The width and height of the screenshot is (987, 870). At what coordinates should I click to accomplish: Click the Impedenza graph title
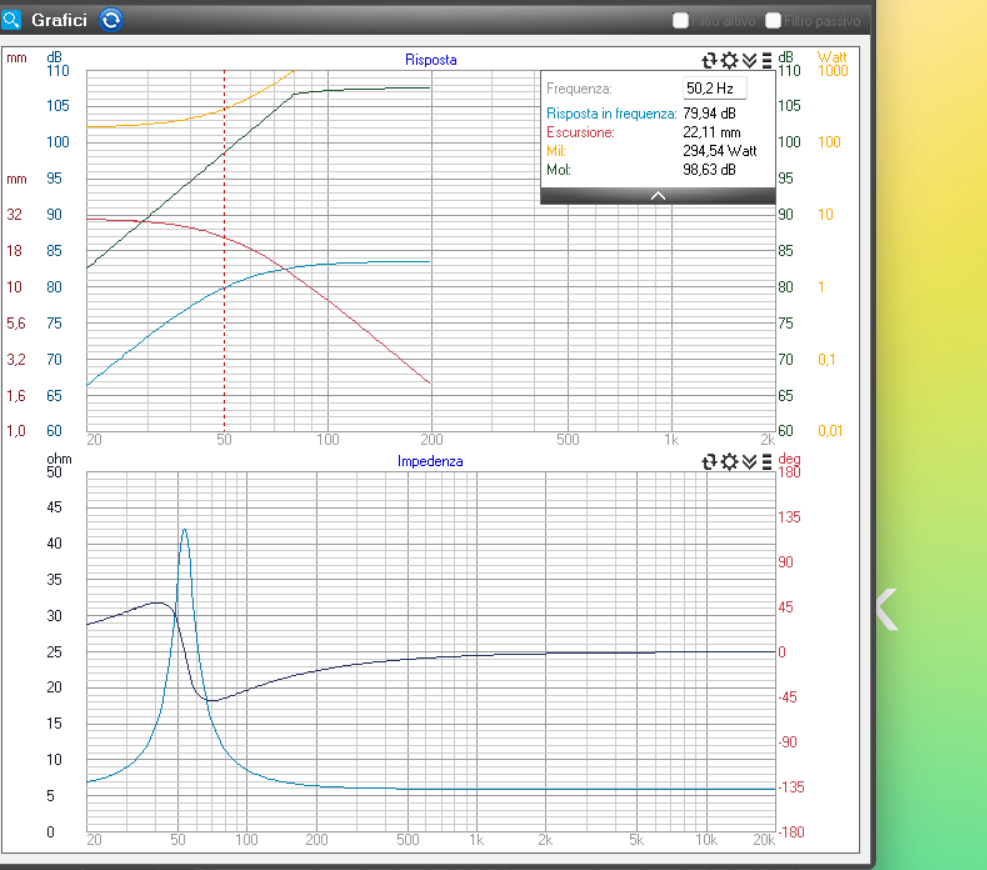430,461
